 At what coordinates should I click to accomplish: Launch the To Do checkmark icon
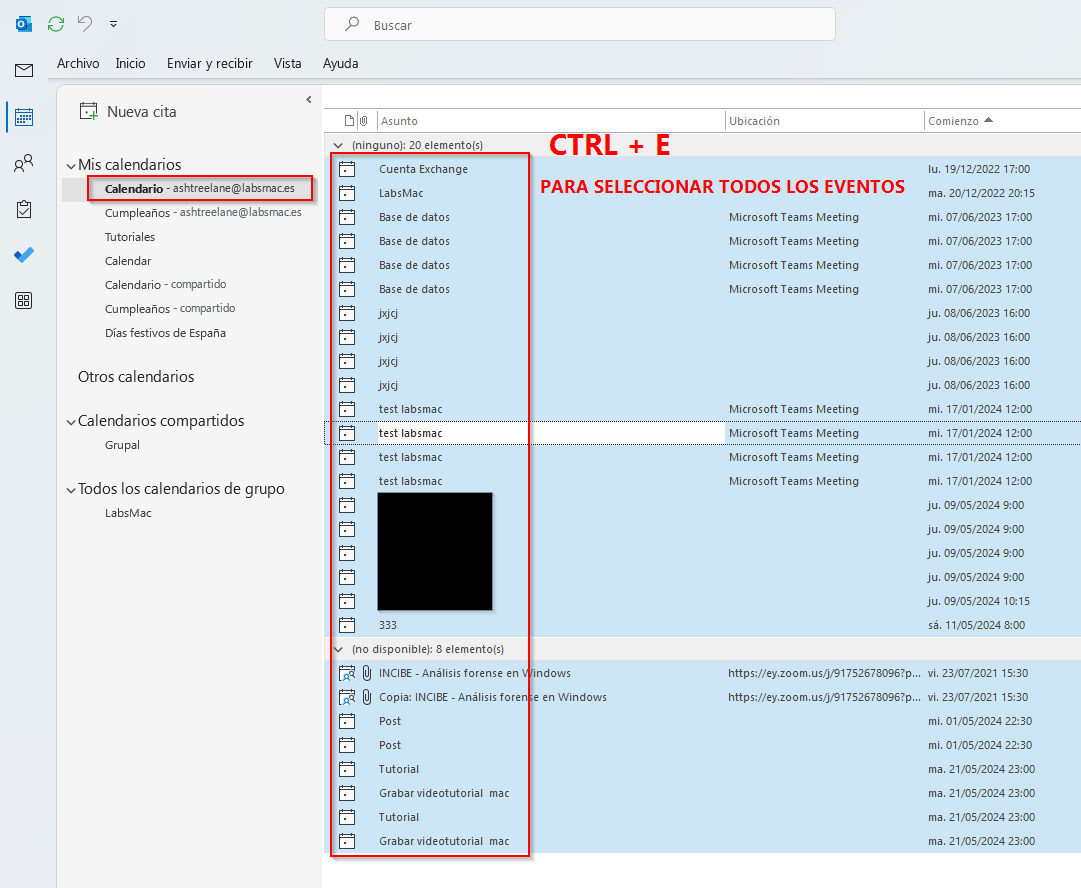[x=24, y=255]
